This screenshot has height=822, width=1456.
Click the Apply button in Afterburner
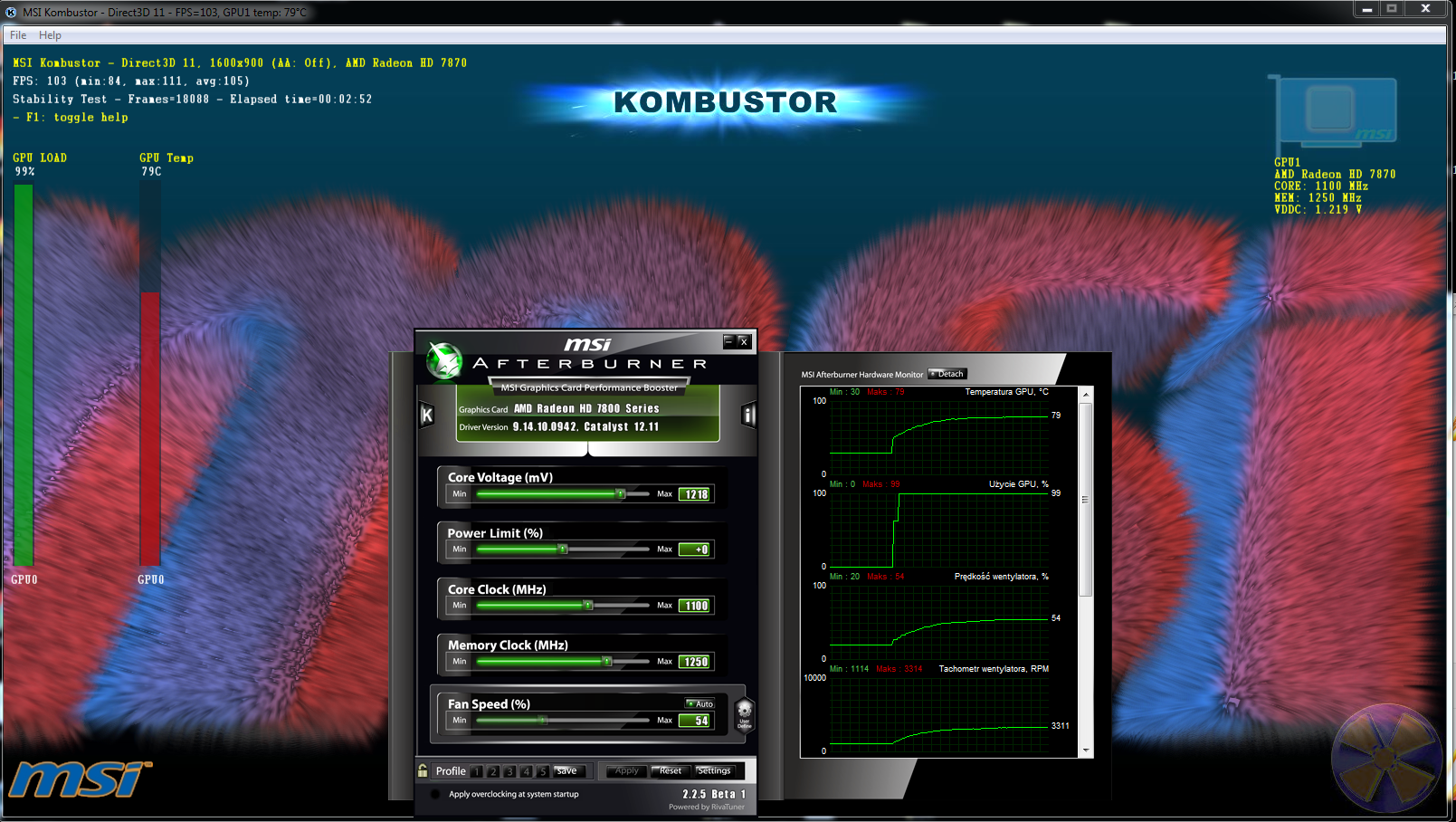626,771
